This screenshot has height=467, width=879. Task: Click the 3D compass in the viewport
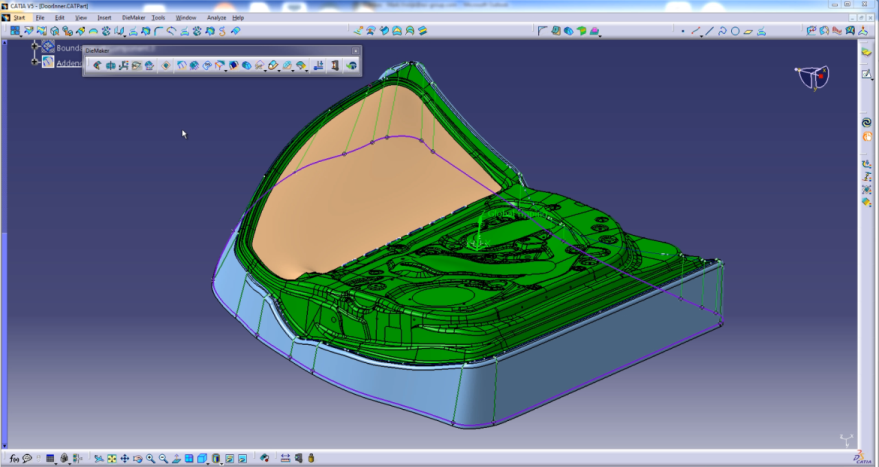point(813,78)
